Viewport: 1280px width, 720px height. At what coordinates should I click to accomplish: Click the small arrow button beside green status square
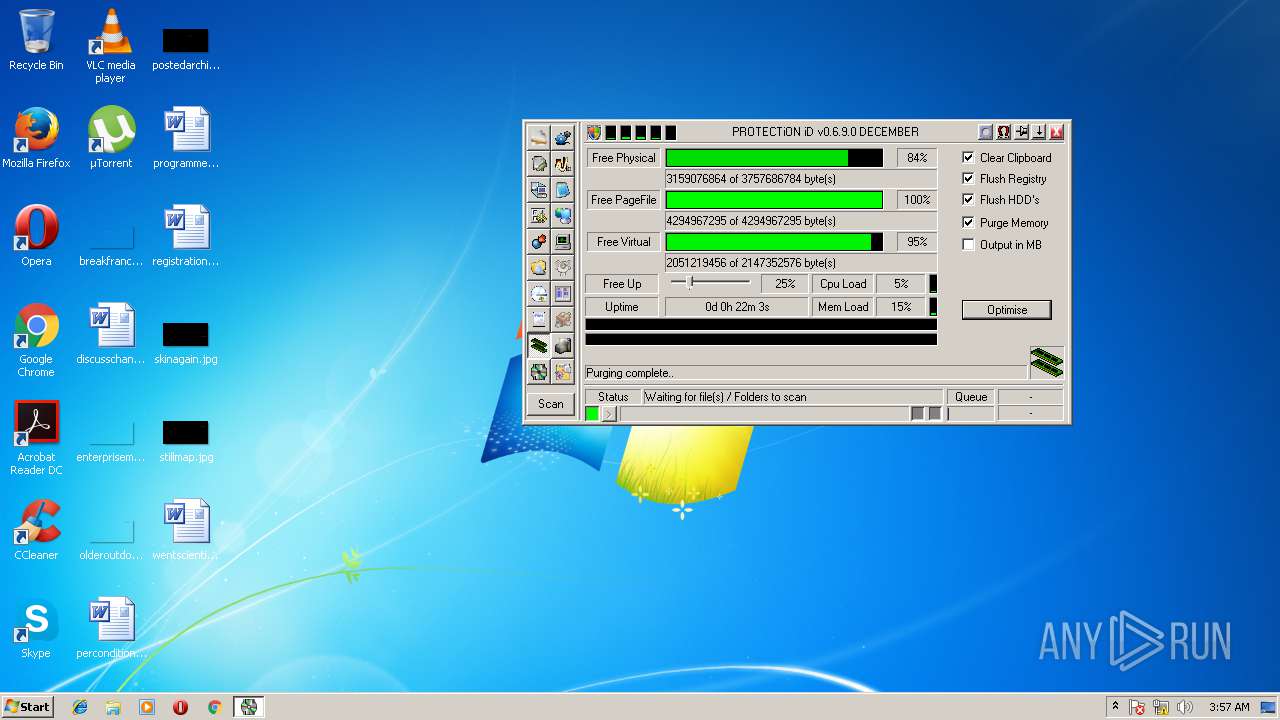click(x=609, y=414)
